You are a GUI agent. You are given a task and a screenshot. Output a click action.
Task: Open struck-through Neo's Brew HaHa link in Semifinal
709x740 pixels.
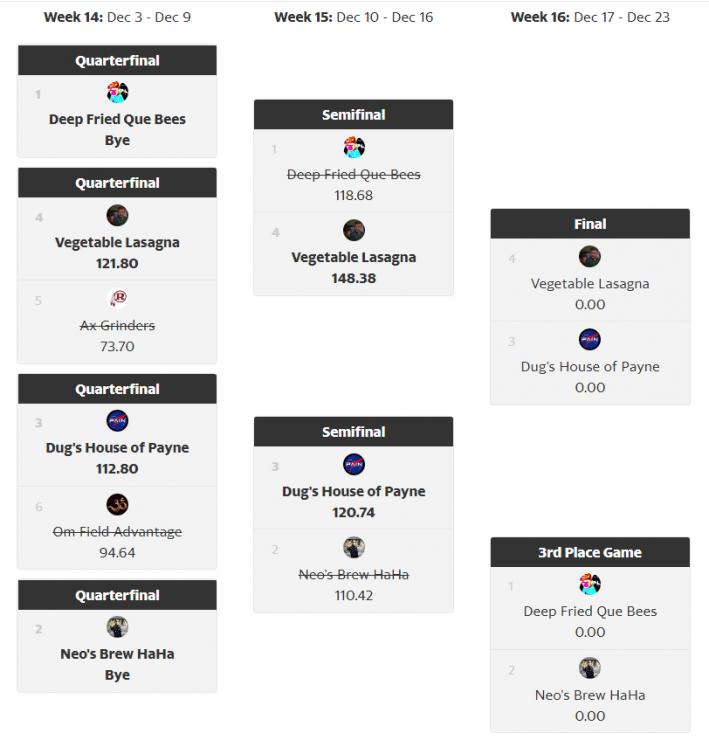pos(354,574)
